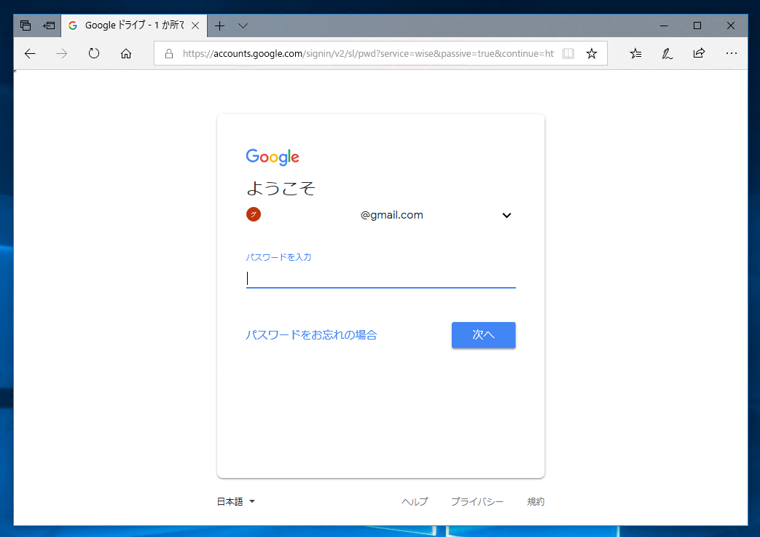Open the browser home page
The height and width of the screenshot is (537, 760).
(126, 53)
